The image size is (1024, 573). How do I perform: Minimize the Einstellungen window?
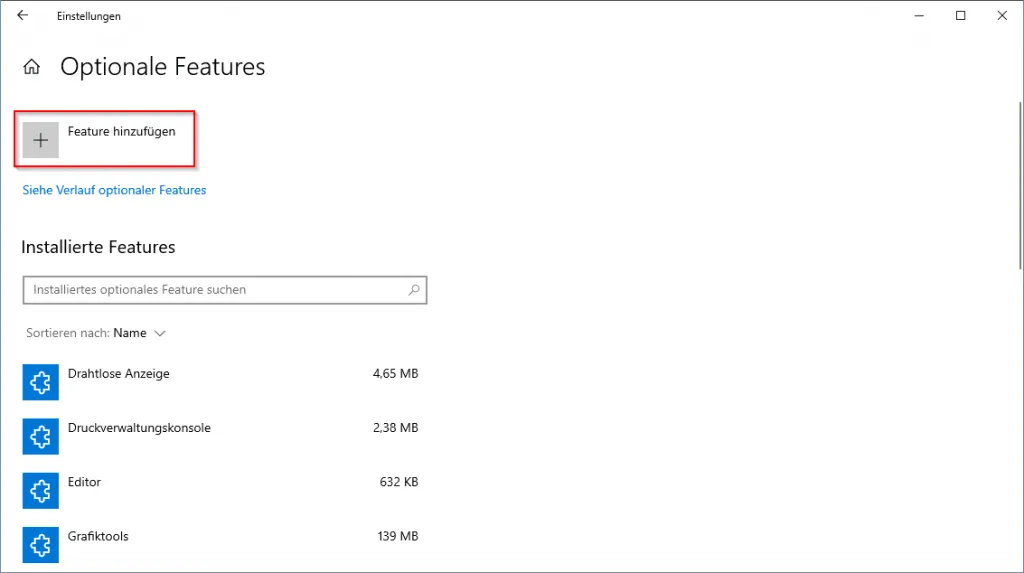(915, 16)
